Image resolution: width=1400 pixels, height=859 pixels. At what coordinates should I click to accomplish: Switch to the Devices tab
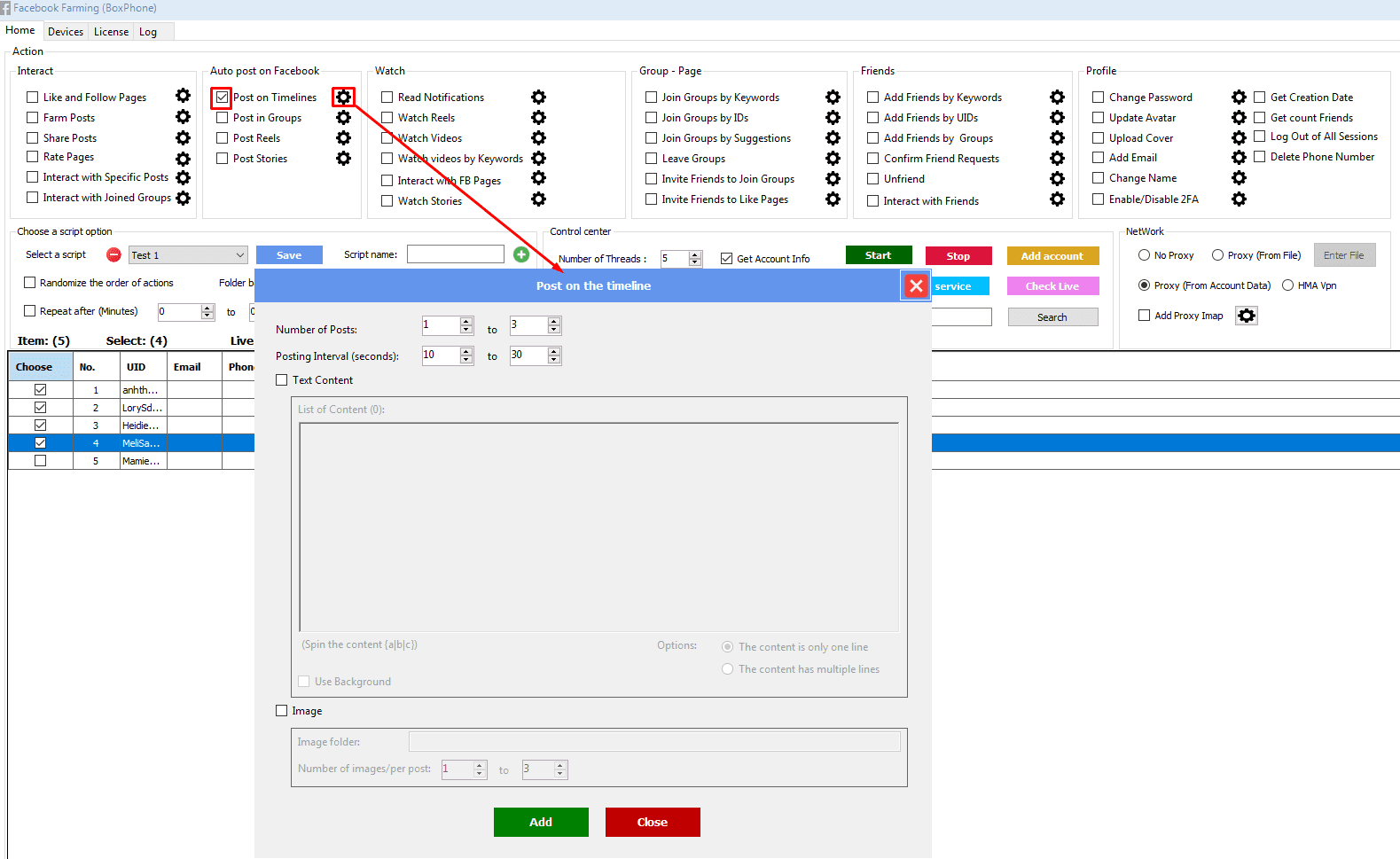coord(66,31)
